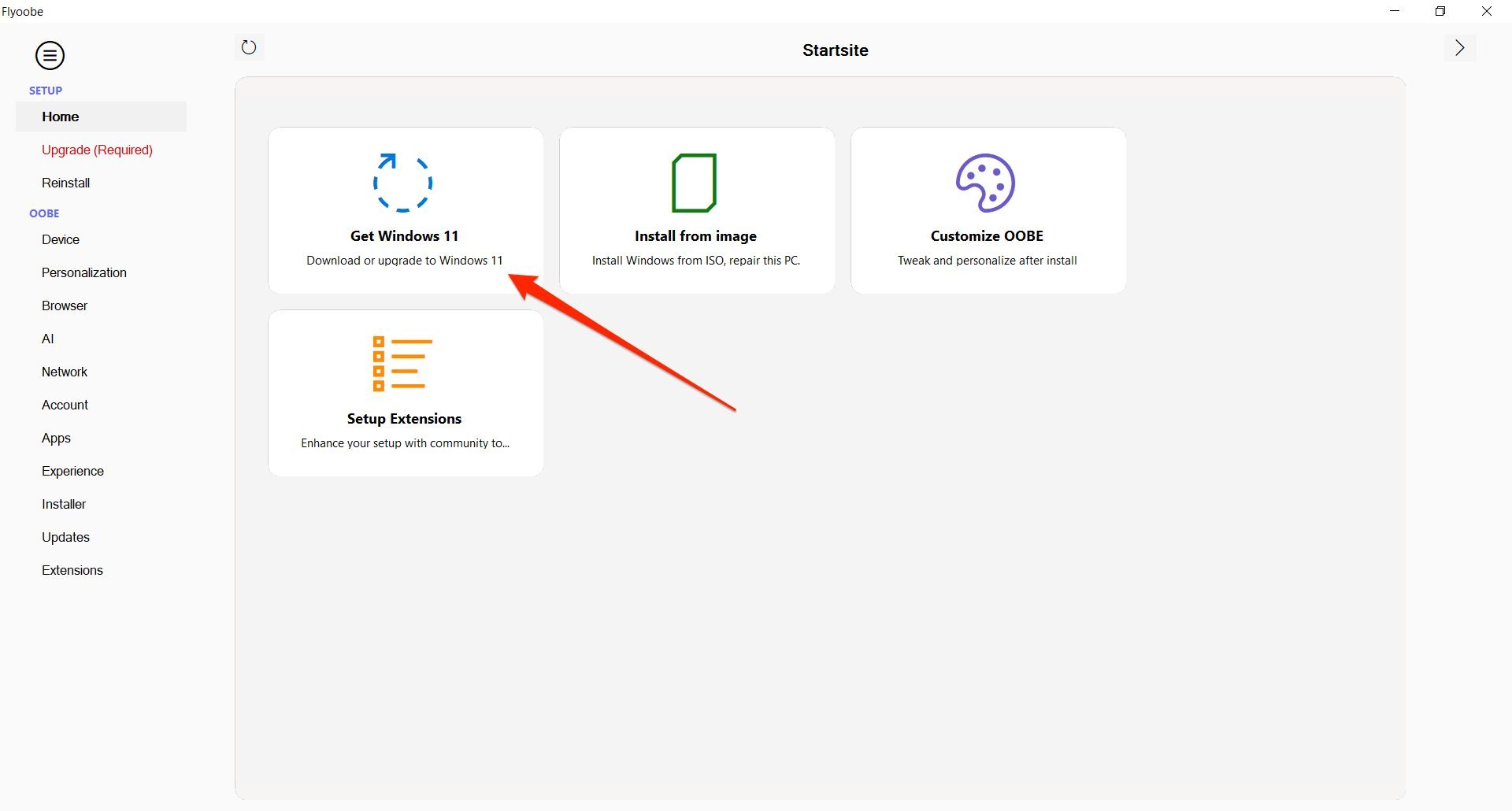Click the SETUP section label
The height and width of the screenshot is (811, 1512).
(46, 91)
